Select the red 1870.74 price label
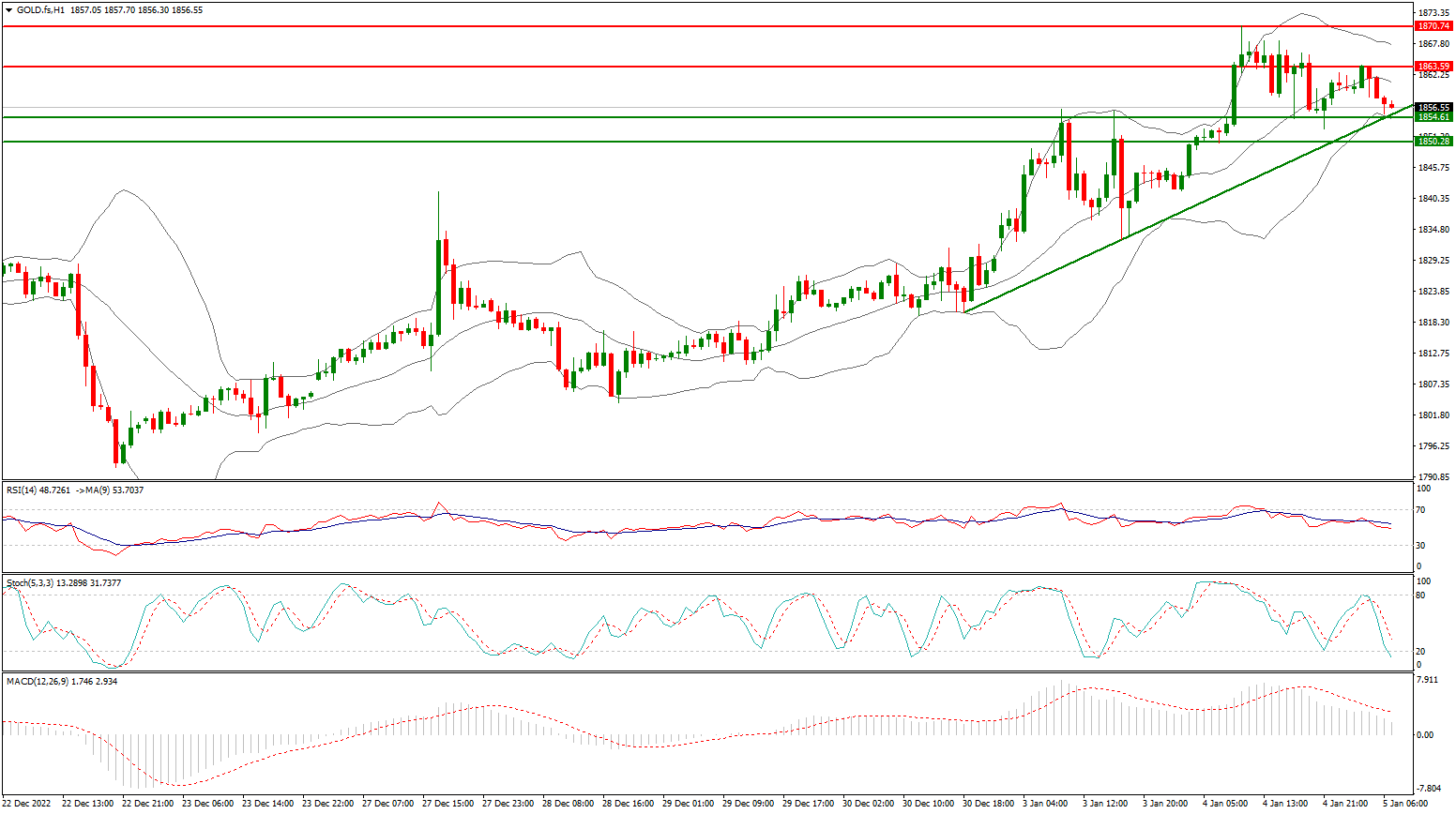This screenshot has height=814, width=1456. tap(1434, 26)
